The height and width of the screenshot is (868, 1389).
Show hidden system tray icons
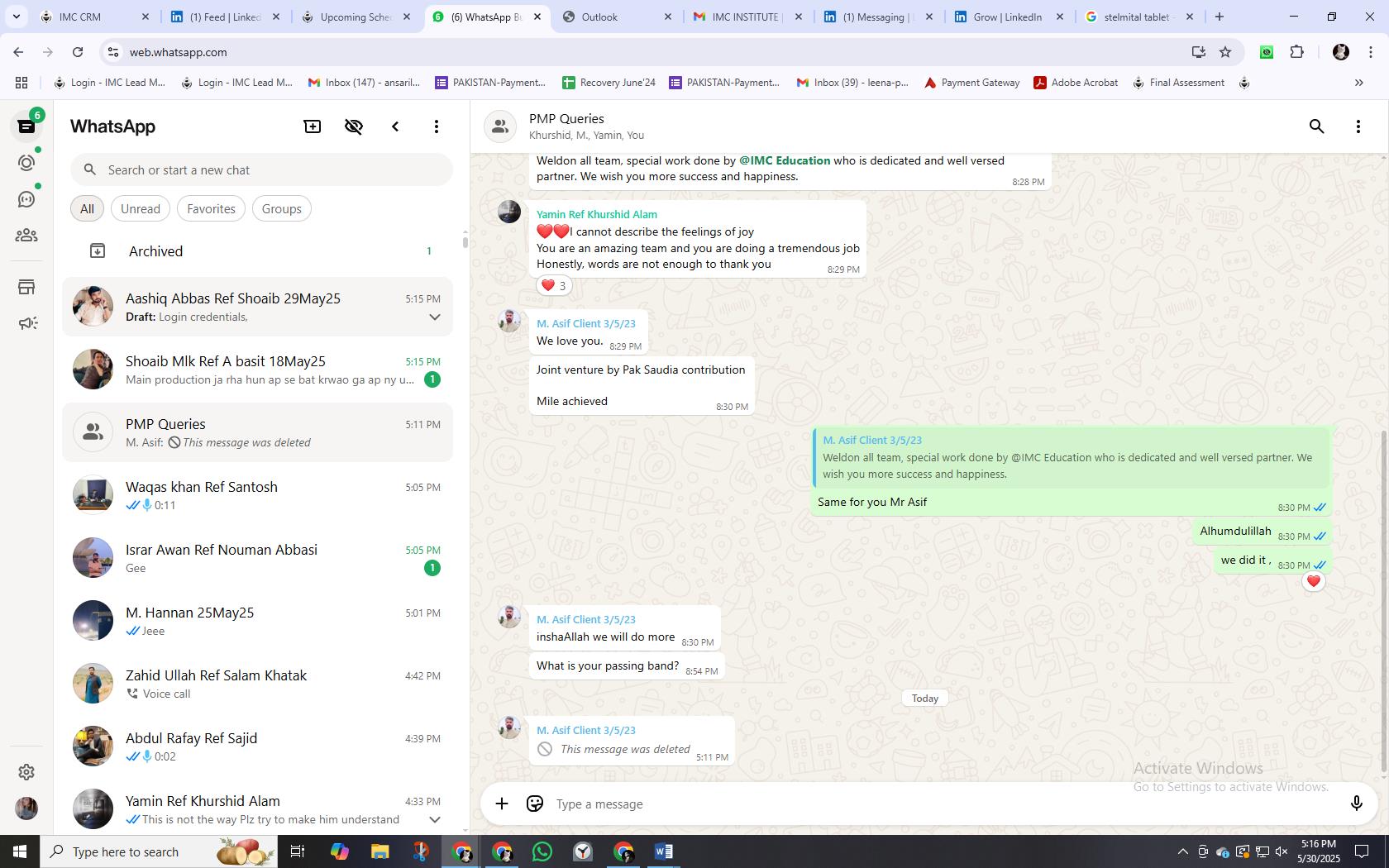click(1182, 851)
